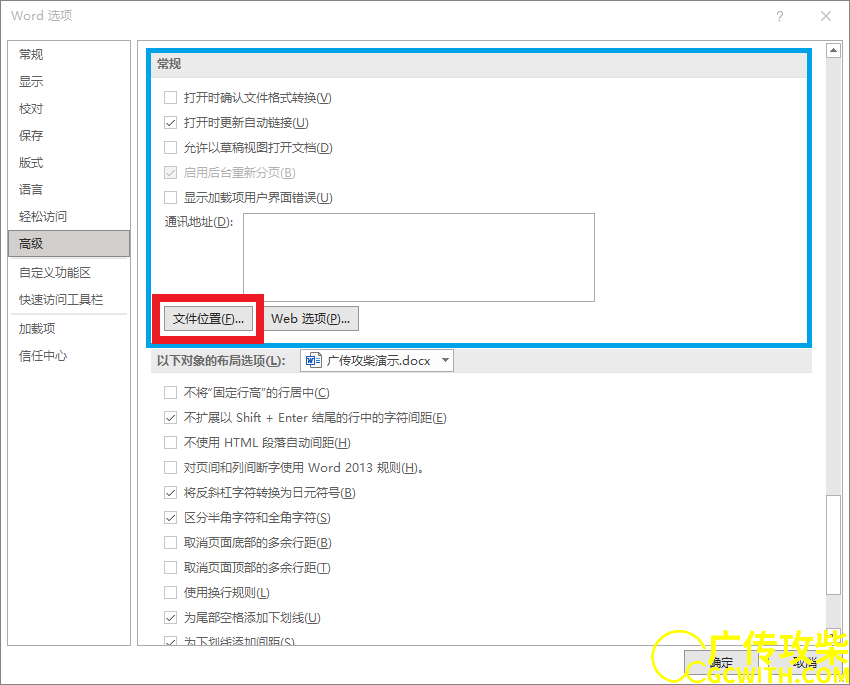
Task: Enable Word 2013 规则 for 断字 checkbox
Action: [x=170, y=467]
